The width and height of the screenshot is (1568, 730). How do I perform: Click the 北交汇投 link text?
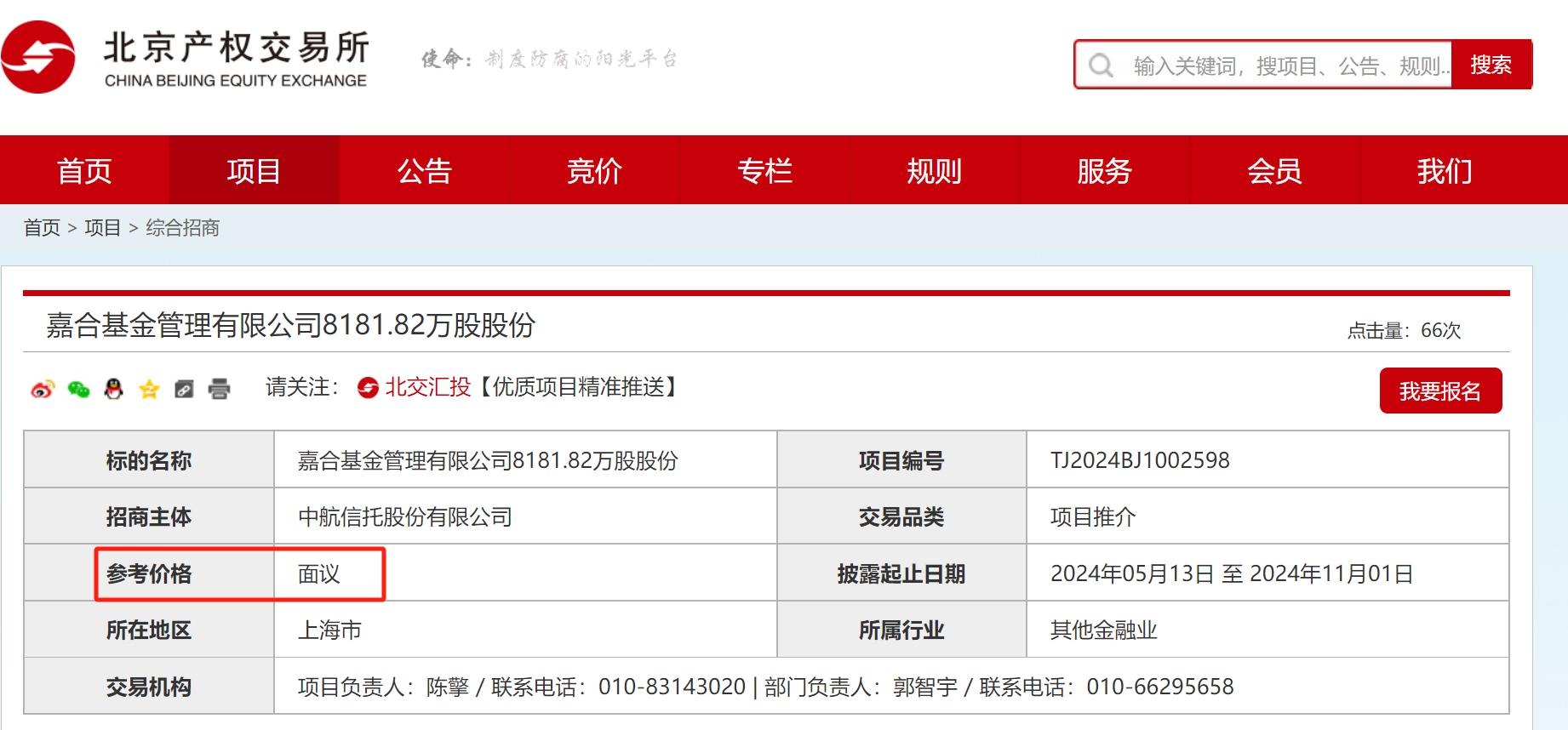coord(427,387)
